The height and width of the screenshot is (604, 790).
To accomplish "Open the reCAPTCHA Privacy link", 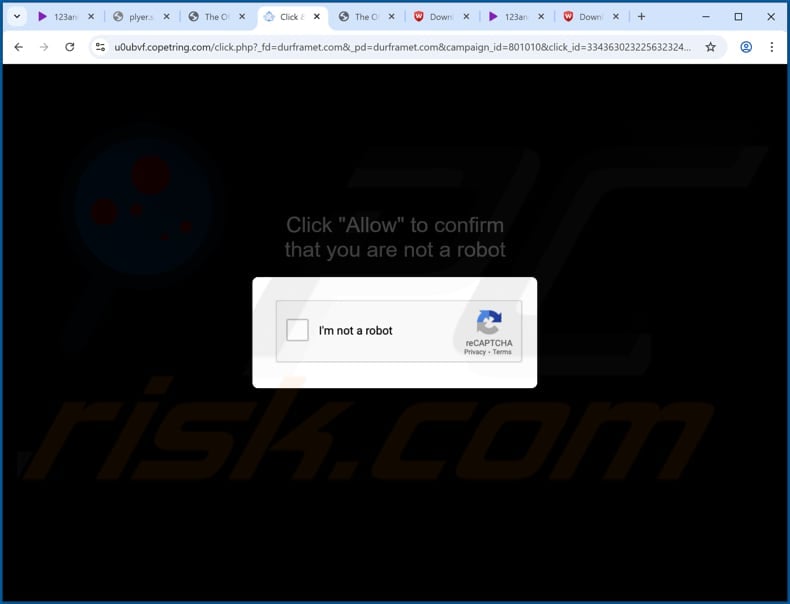I will (x=475, y=352).
